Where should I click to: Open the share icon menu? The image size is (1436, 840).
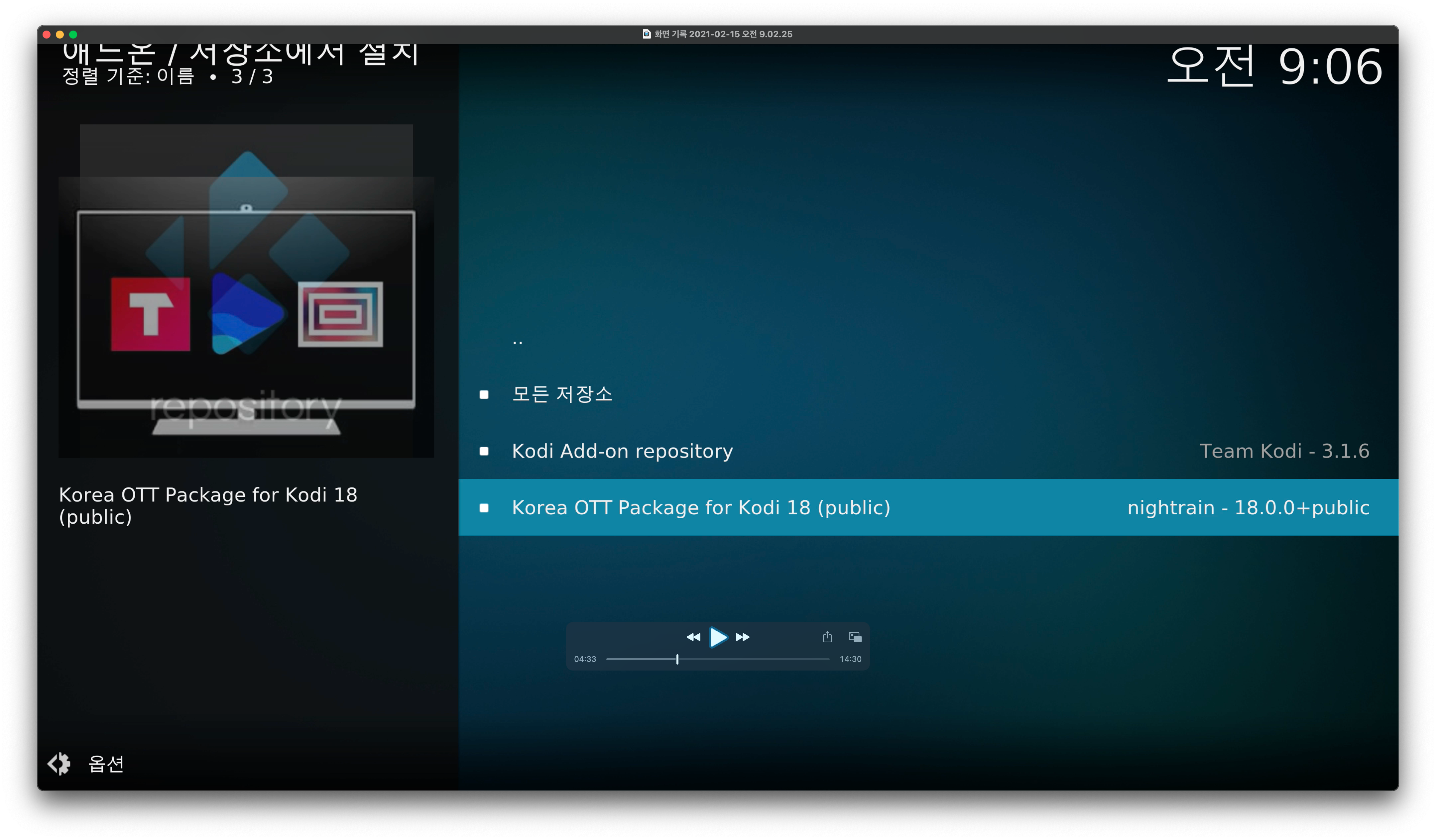click(827, 637)
